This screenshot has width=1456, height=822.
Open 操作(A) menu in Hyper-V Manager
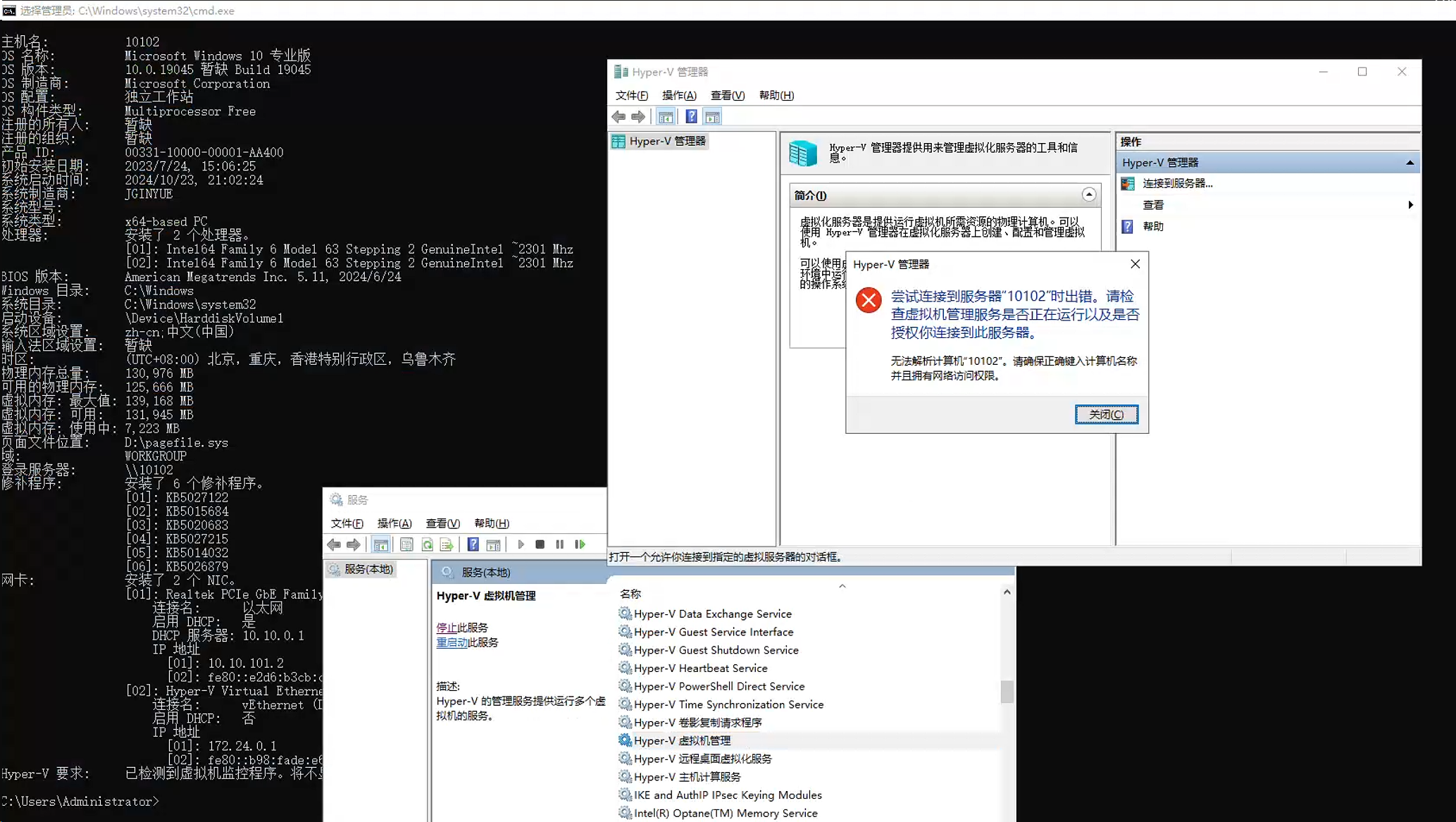pyautogui.click(x=679, y=95)
